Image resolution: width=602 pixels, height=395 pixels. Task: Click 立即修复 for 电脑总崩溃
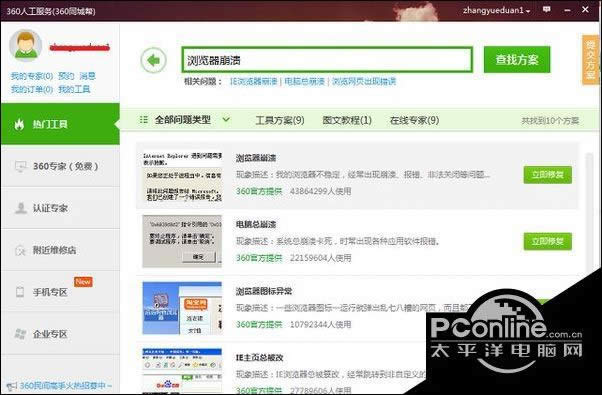click(547, 241)
